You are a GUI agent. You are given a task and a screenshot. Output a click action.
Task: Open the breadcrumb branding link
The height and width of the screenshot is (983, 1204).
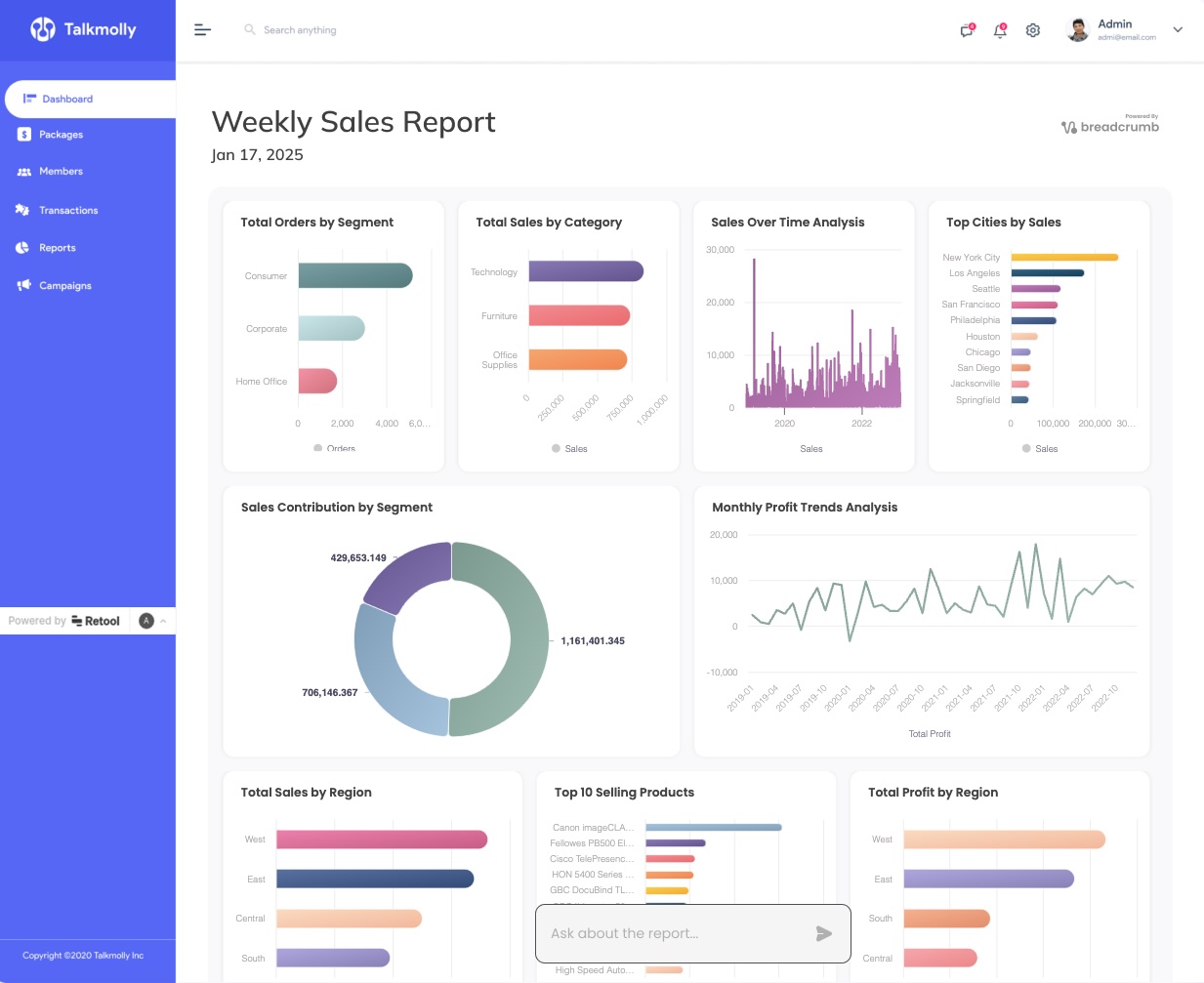(1109, 126)
